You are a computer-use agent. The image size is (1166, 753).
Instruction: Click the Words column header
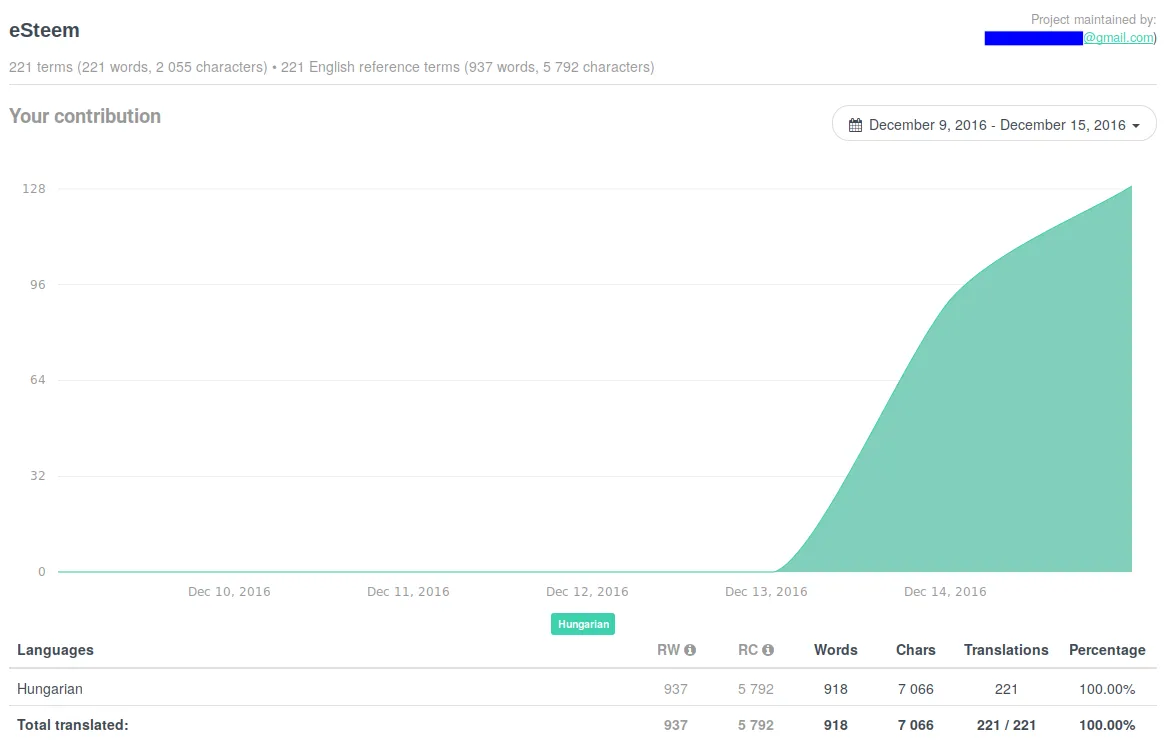(x=836, y=650)
